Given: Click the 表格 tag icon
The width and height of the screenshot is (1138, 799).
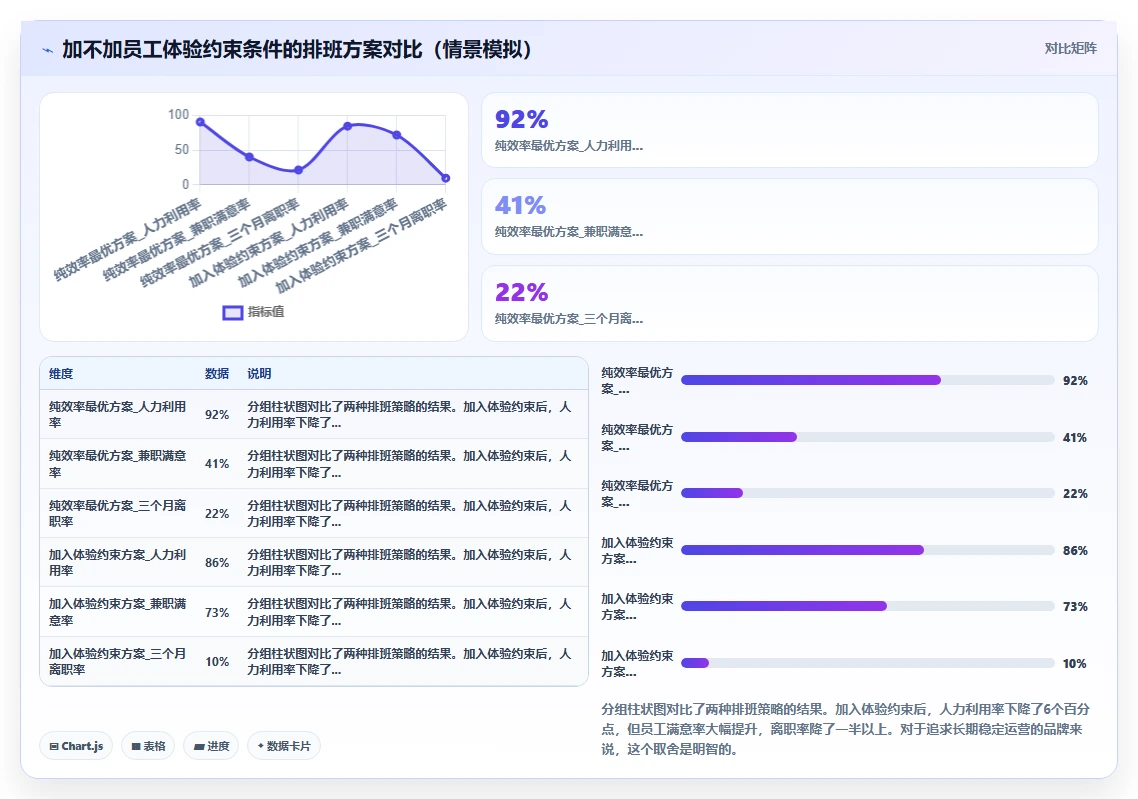Looking at the screenshot, I should point(136,746).
